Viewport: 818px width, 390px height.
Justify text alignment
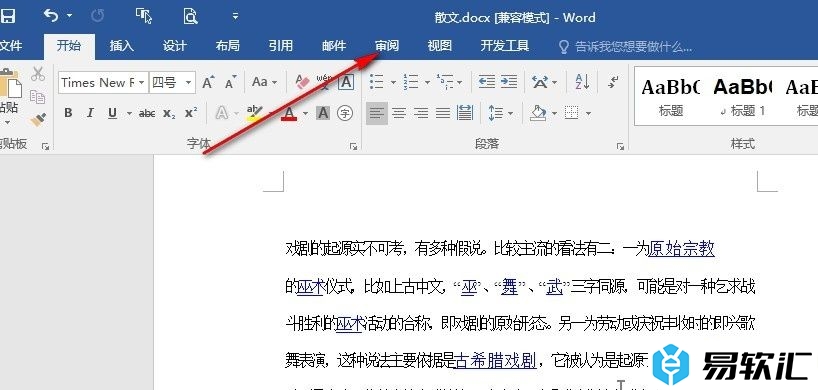(x=443, y=113)
